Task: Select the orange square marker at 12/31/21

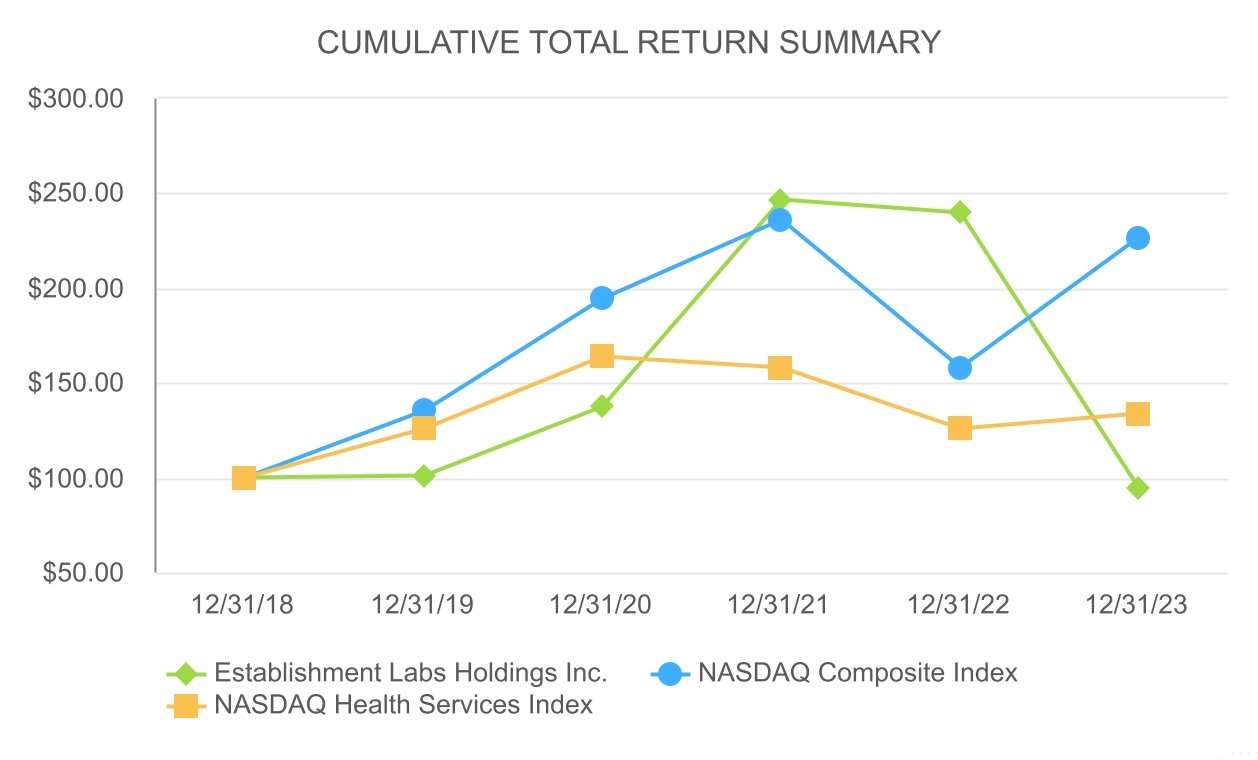Action: [x=780, y=368]
